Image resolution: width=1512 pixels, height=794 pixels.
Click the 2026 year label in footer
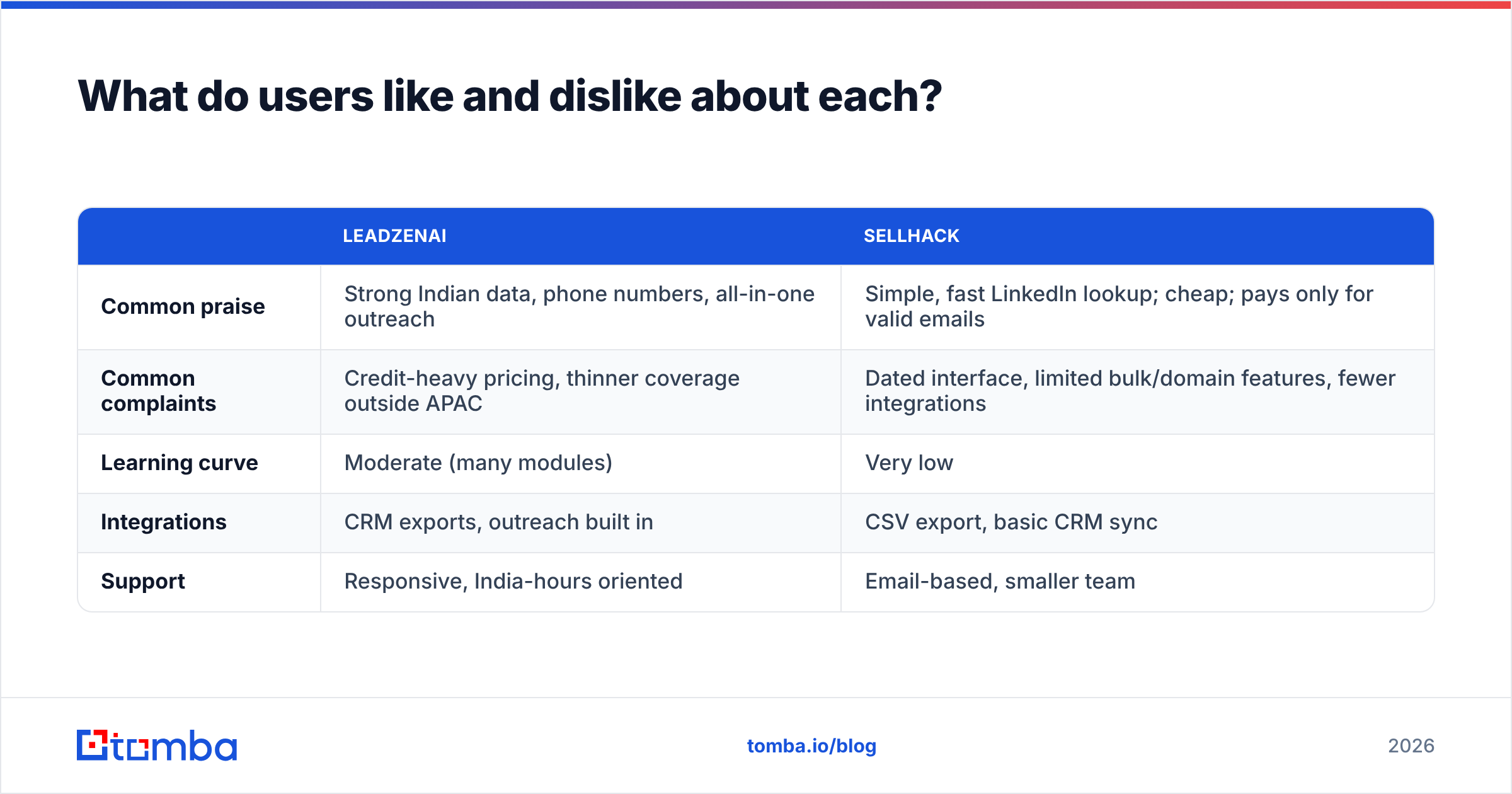(x=1411, y=746)
